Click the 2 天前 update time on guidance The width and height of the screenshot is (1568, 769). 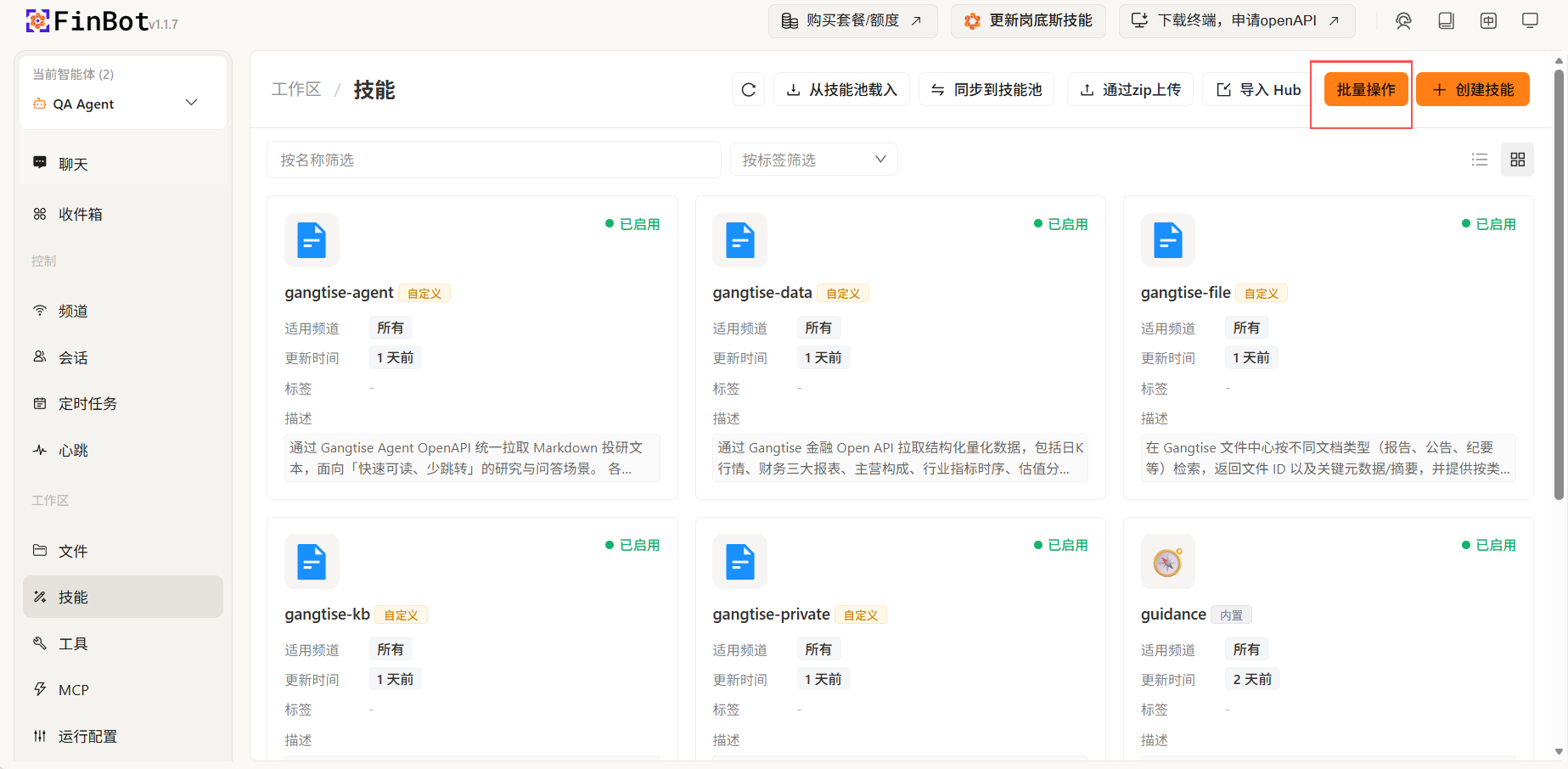(x=1252, y=679)
